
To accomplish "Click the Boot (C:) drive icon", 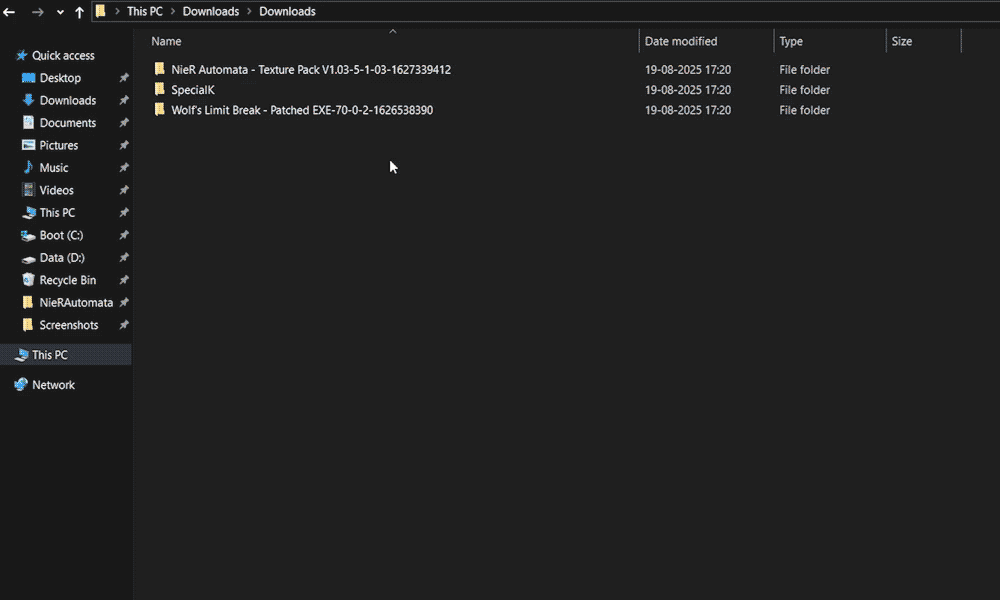I will coord(28,236).
